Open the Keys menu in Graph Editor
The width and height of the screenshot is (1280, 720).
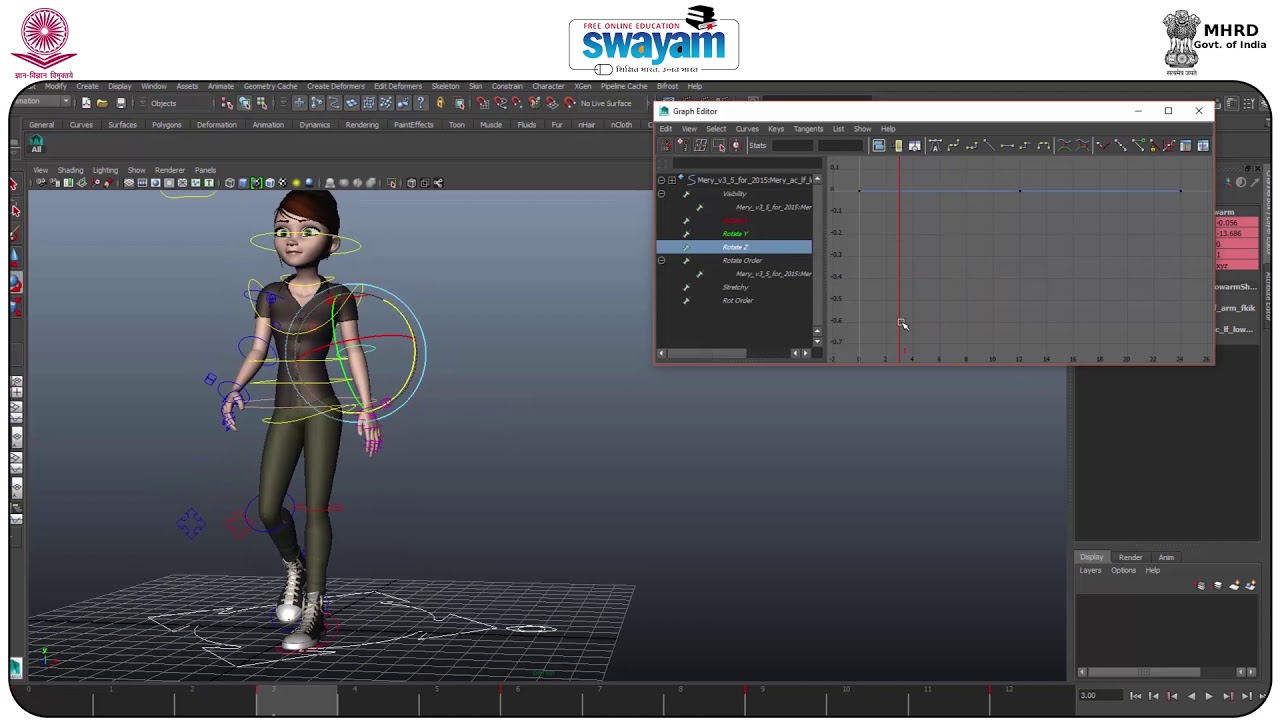point(776,129)
